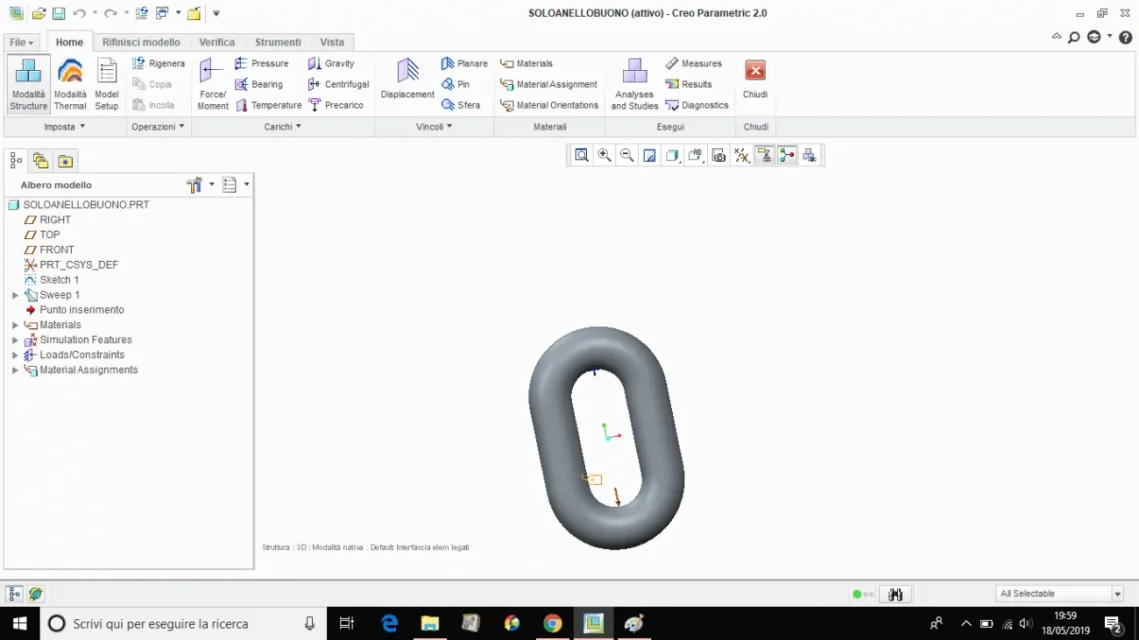Open Modalità Thermal mode
Viewport: 1139px width, 640px height.
(x=70, y=83)
